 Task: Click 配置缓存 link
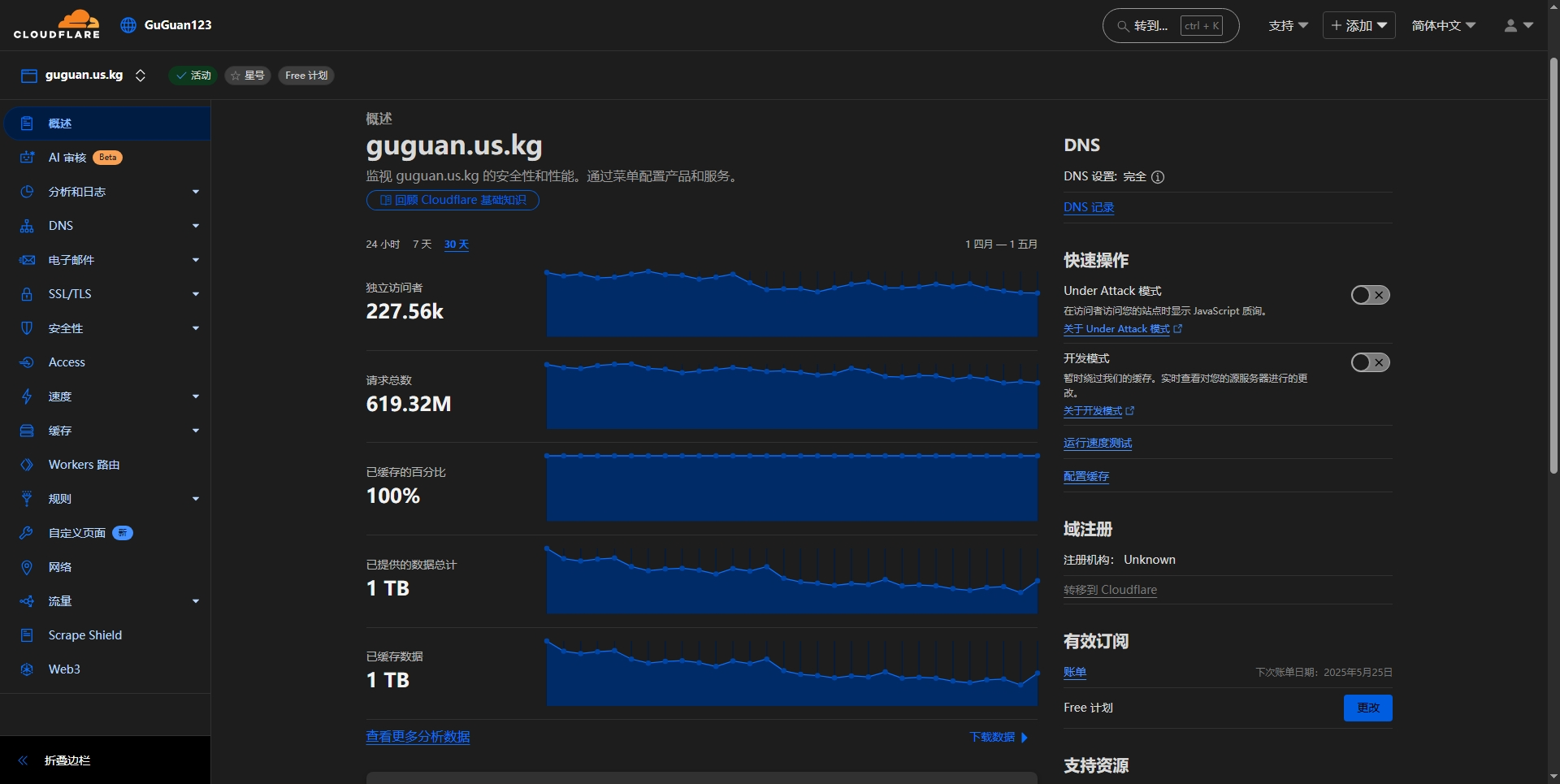click(x=1086, y=476)
